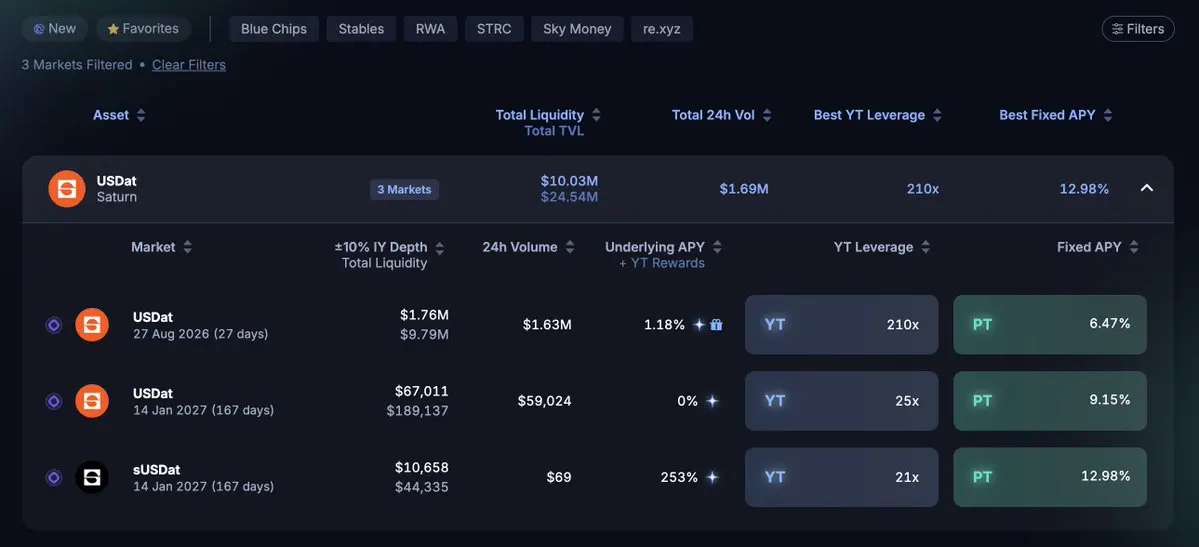Click the orange Saturn USDat asset logo
Image resolution: width=1199 pixels, height=547 pixels.
[67, 189]
